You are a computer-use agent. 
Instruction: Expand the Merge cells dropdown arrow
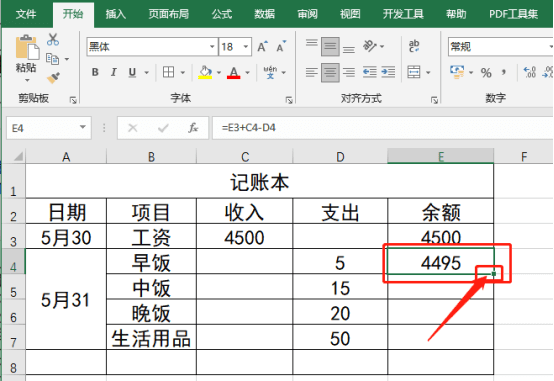click(x=428, y=72)
